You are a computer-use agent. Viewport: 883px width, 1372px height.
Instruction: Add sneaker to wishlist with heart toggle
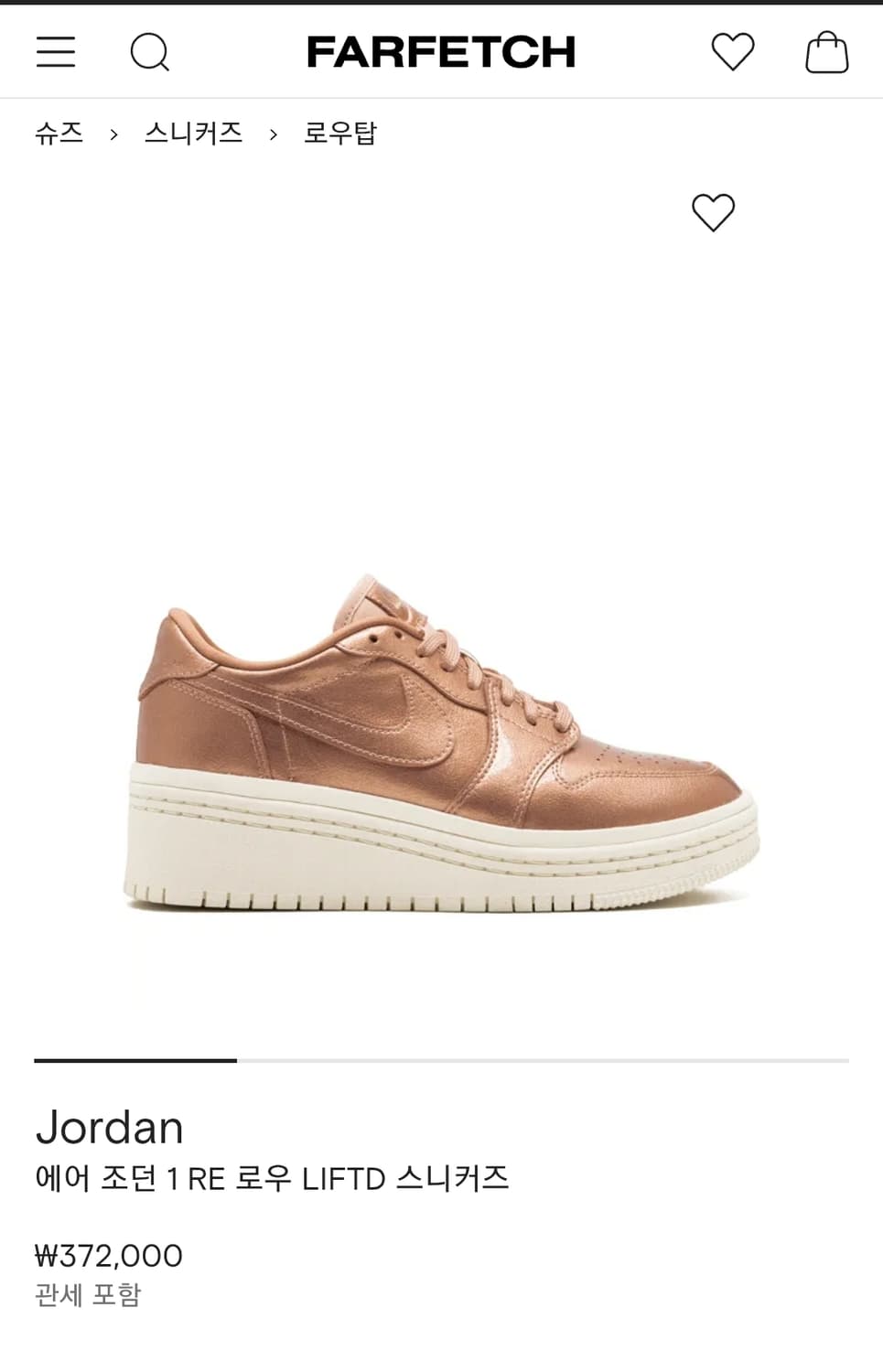(x=713, y=212)
